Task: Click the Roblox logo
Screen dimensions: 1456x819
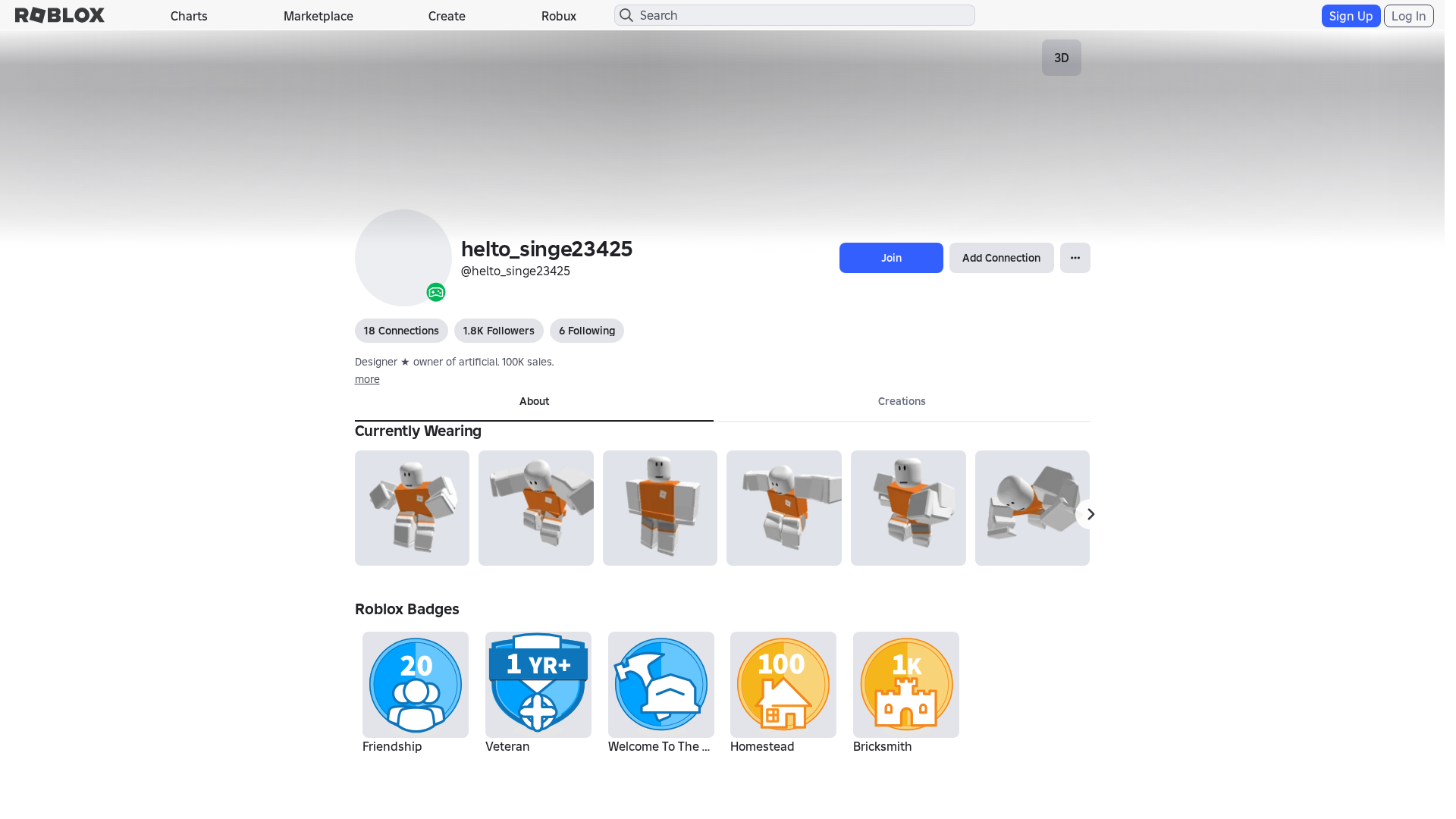Action: click(x=60, y=15)
